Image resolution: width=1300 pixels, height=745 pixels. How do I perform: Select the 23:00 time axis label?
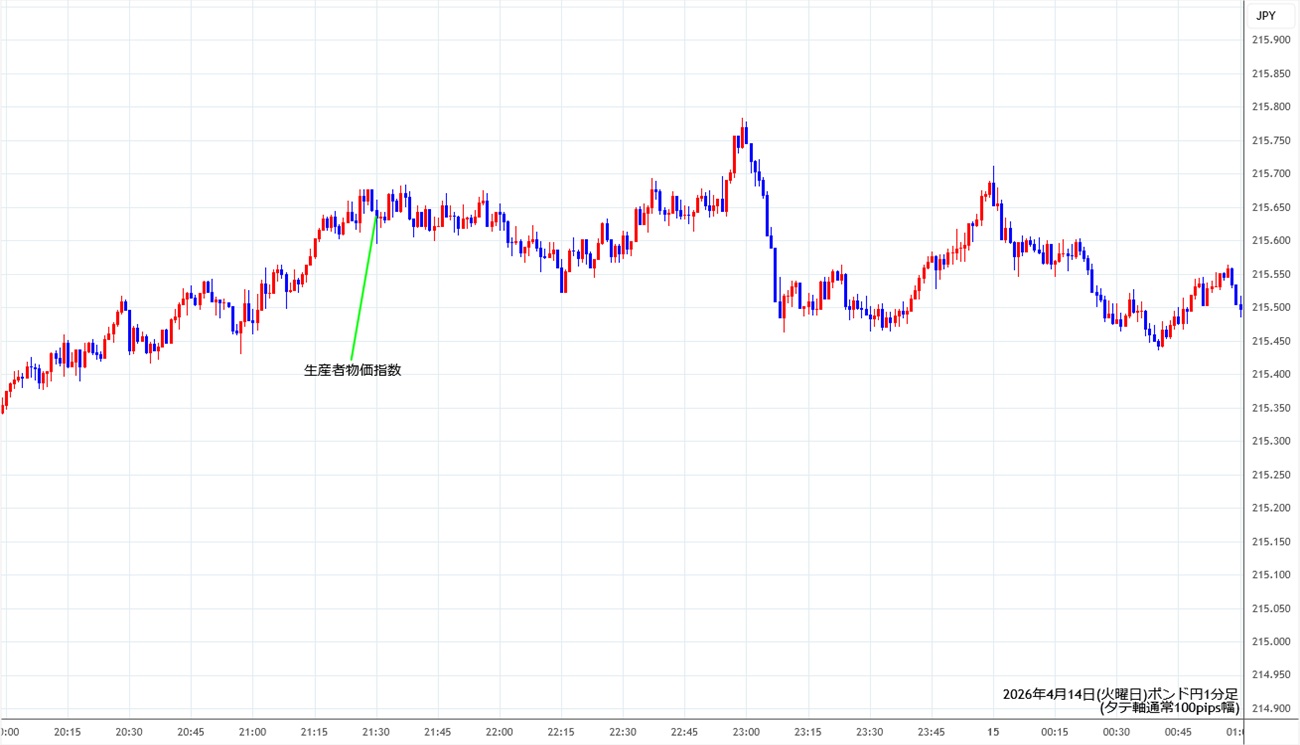click(747, 731)
